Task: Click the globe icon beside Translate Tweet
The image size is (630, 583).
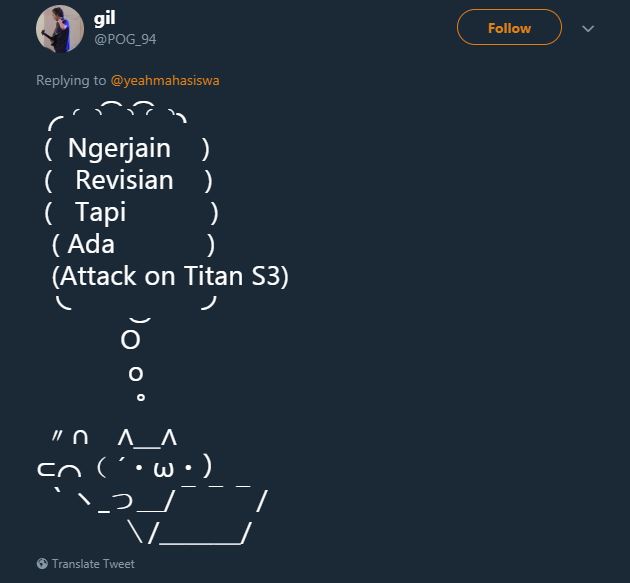Action: pos(42,564)
